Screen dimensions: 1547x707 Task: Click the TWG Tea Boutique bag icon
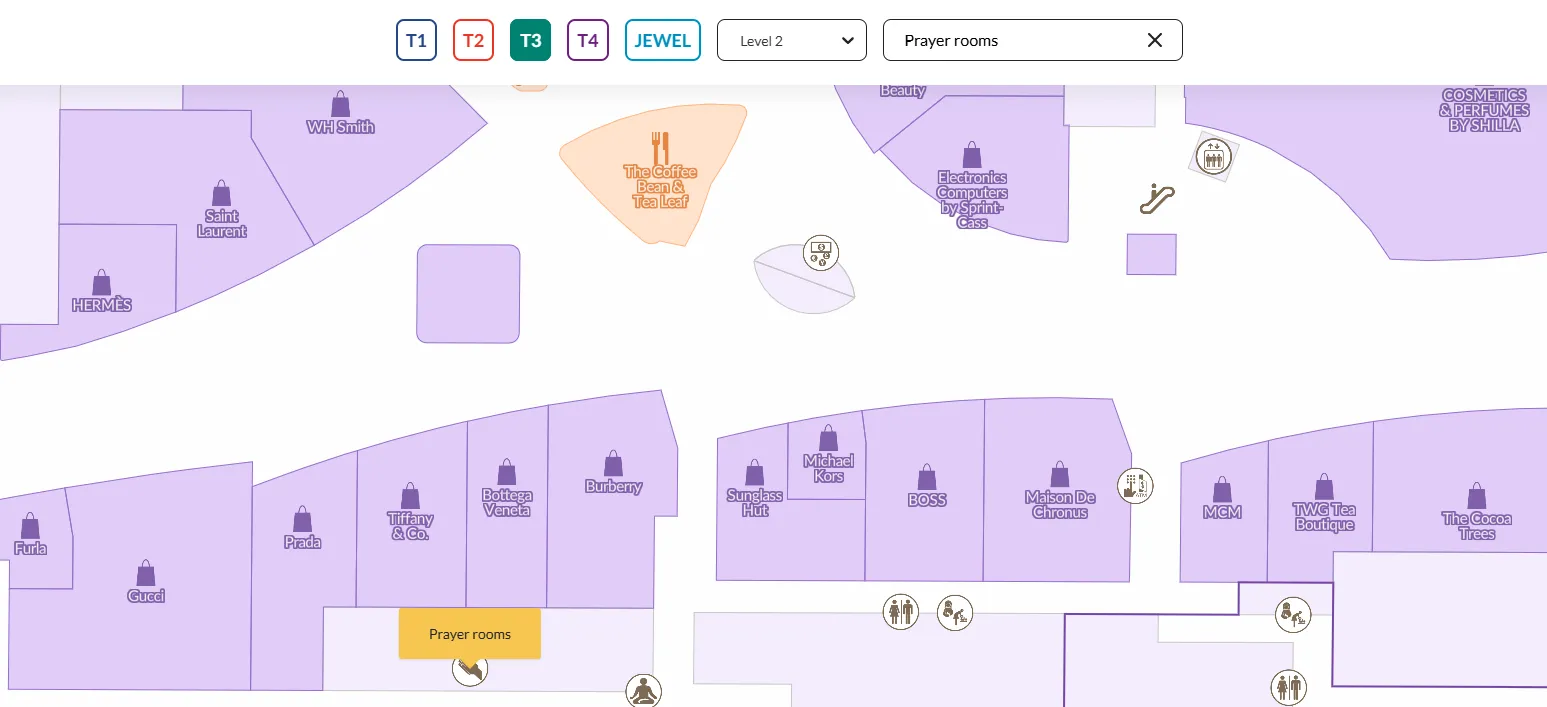(1324, 487)
